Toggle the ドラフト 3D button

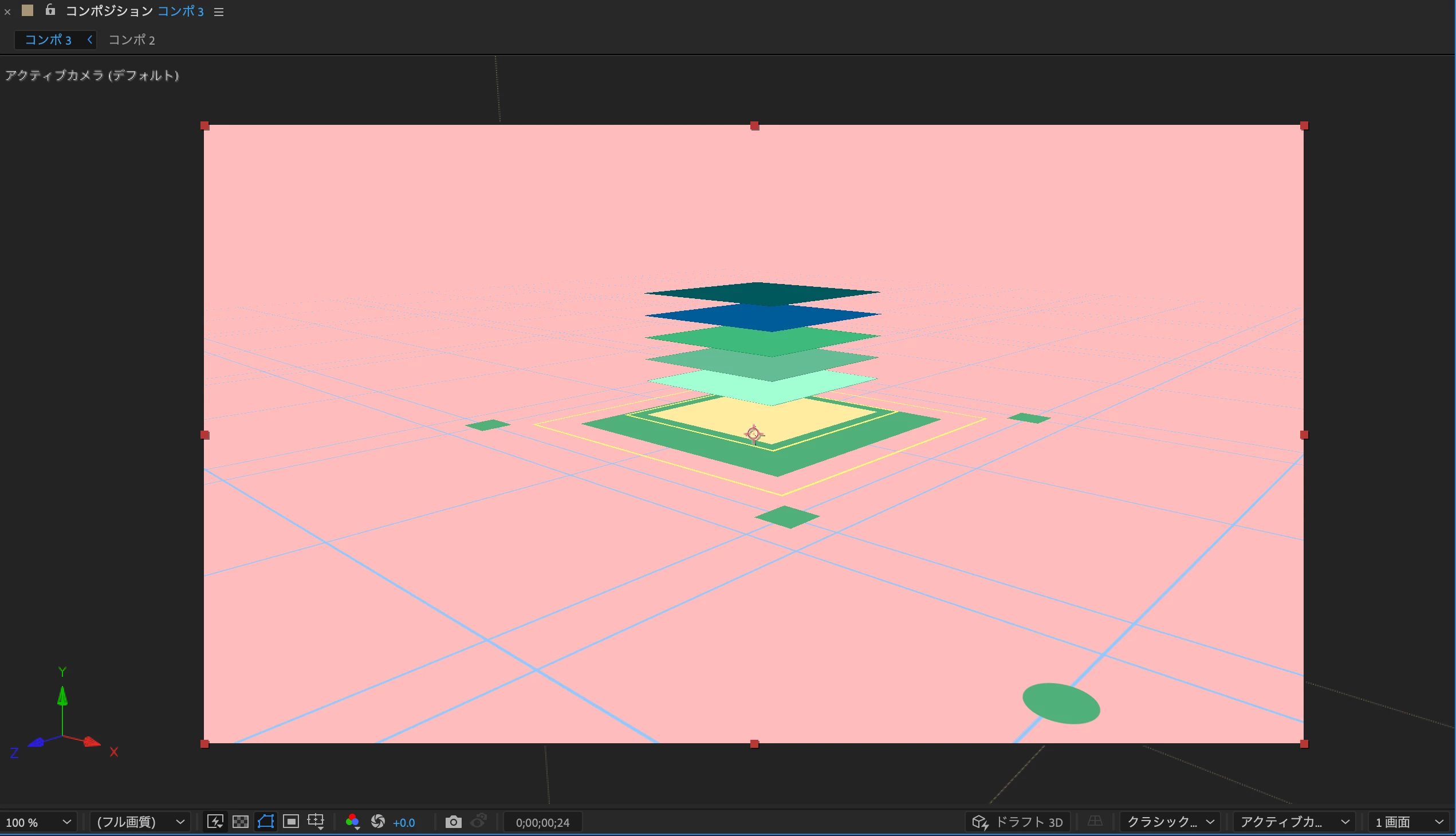click(x=1017, y=822)
